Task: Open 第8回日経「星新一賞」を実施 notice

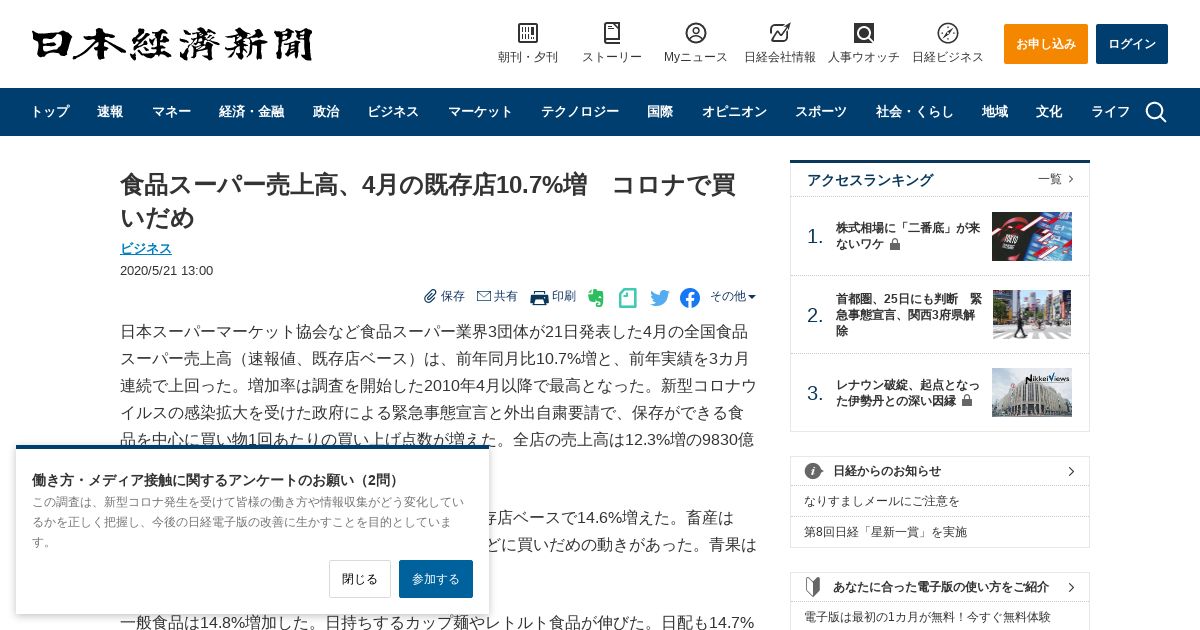Action: 885,532
